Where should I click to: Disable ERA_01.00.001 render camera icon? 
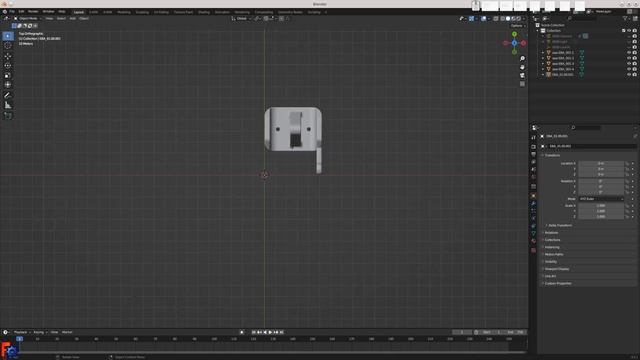(x=635, y=75)
